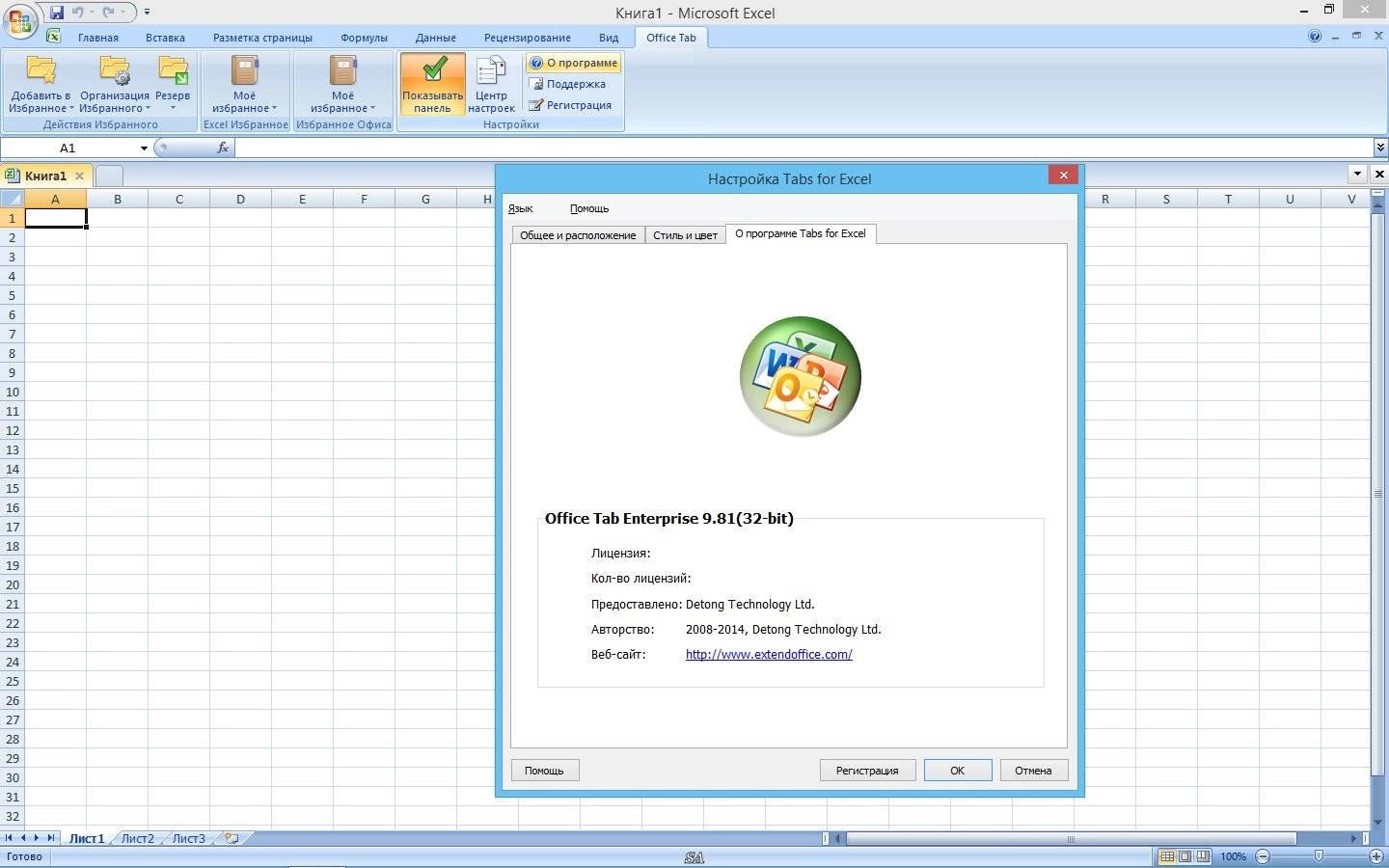The width and height of the screenshot is (1389, 868).
Task: Click О программе ribbon button
Action: pyautogui.click(x=574, y=63)
